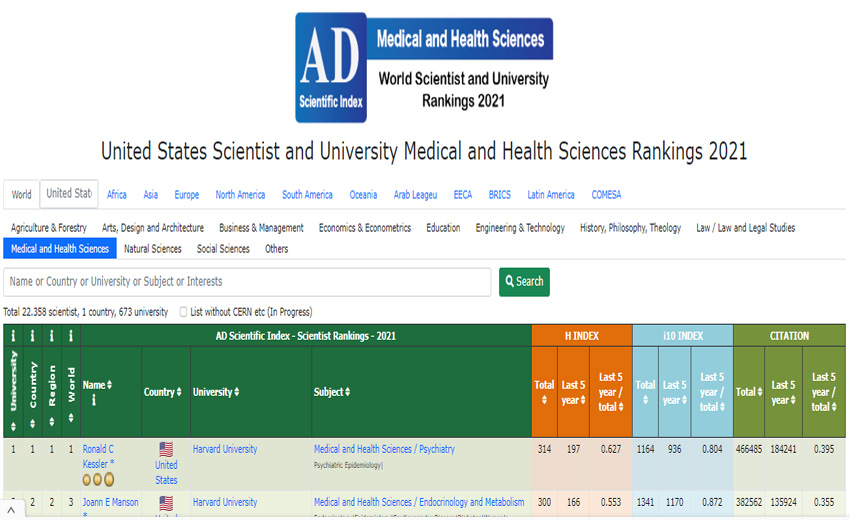Open the Harvard University link for Kessler
Screen dimensions: 850x520
[225, 449]
